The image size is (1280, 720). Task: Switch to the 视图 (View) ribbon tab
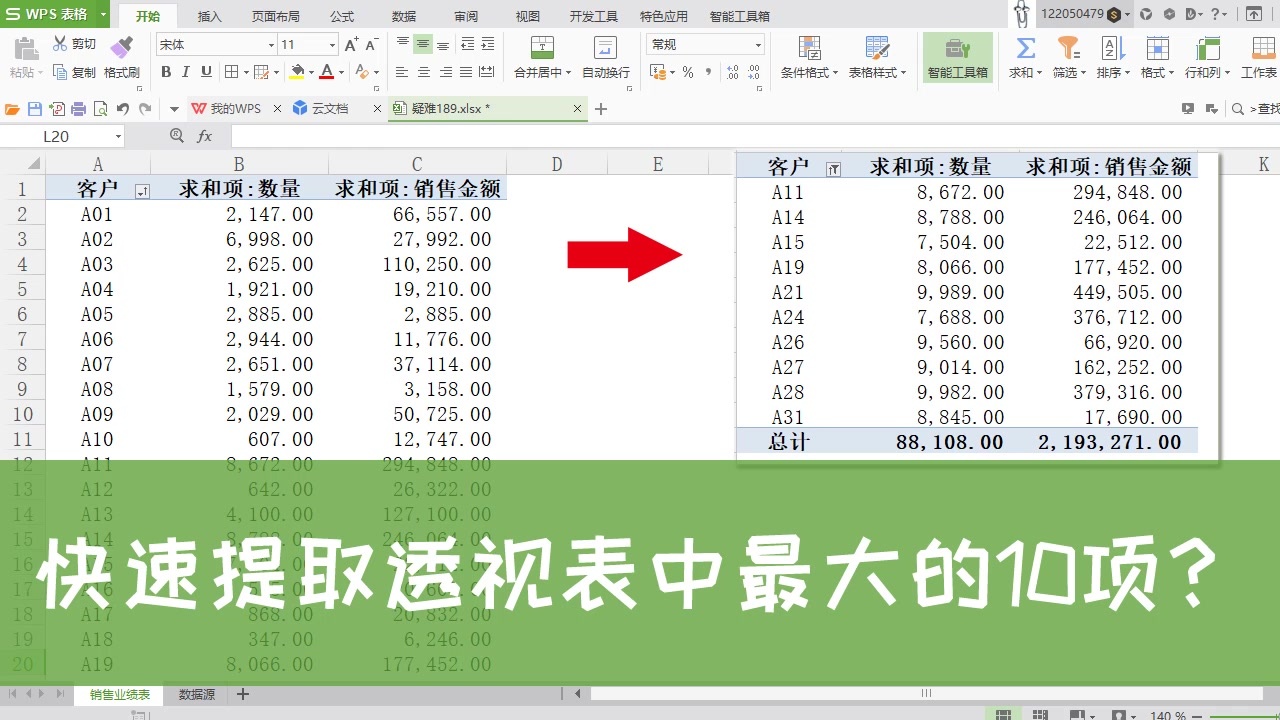point(527,16)
